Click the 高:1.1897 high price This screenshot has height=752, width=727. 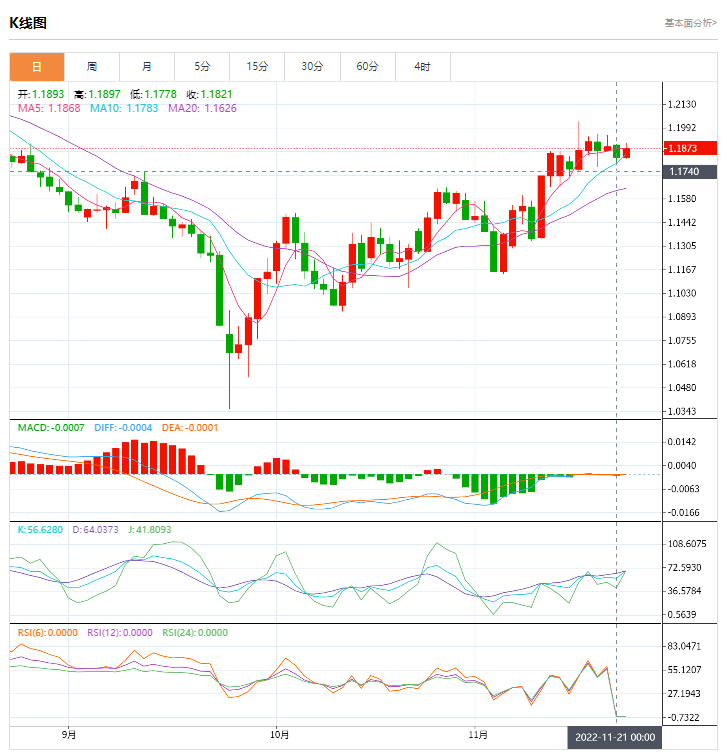[97, 94]
